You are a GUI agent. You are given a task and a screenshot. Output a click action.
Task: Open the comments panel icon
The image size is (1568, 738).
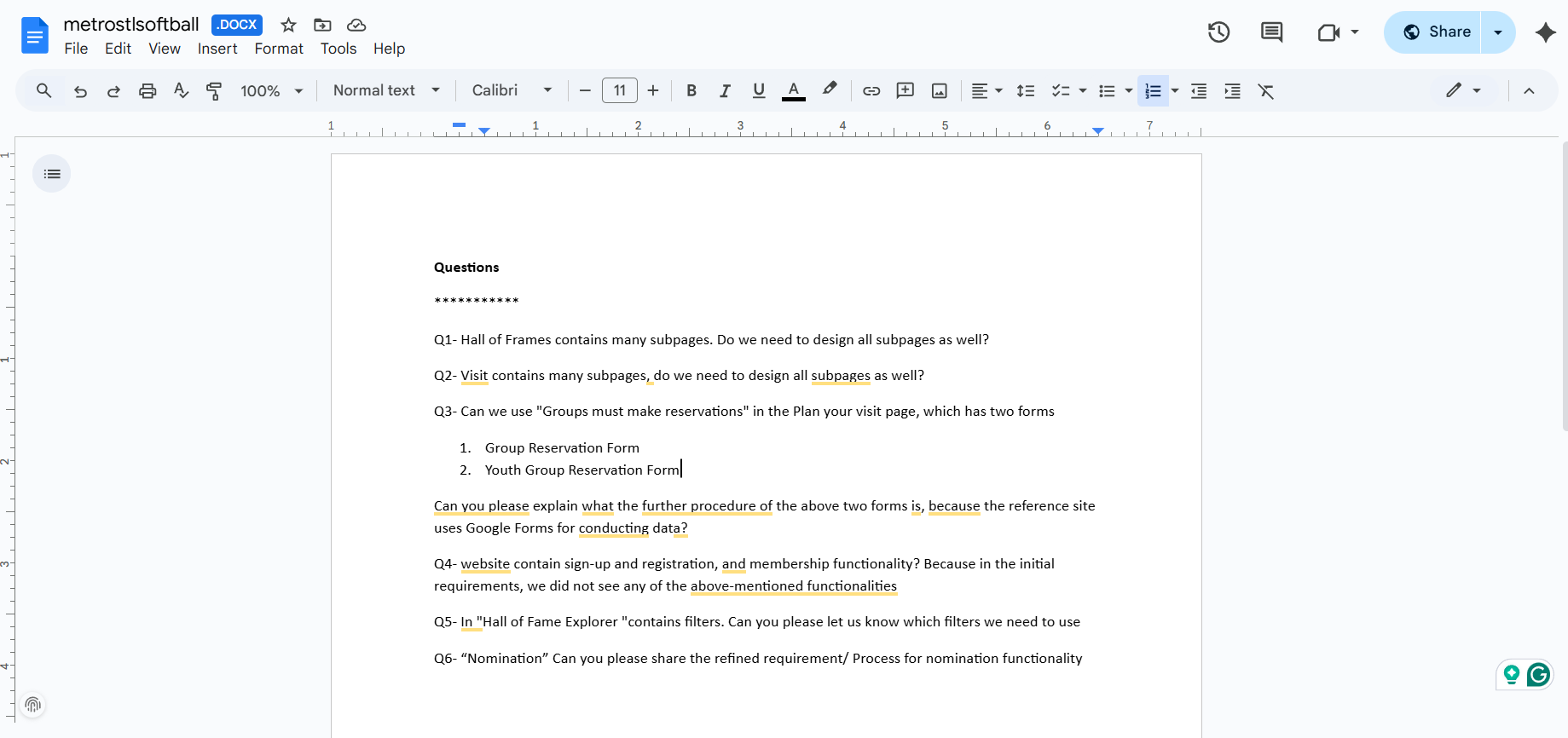1271,32
